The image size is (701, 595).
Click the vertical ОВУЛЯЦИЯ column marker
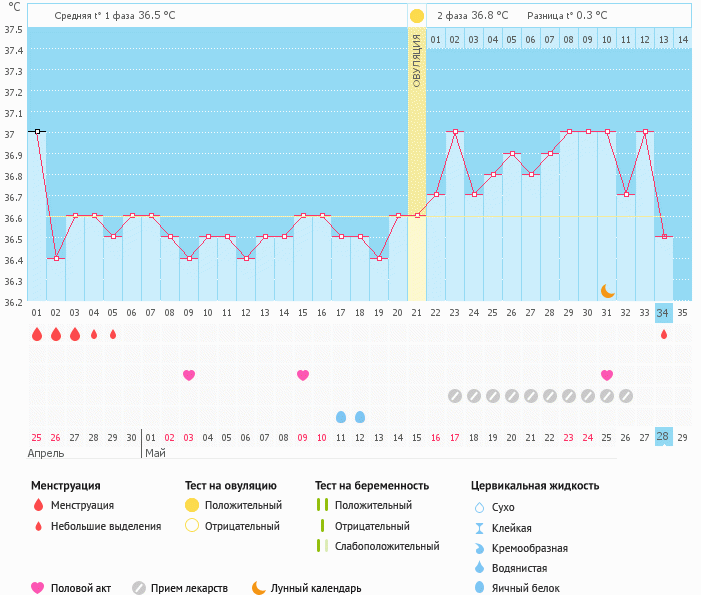coord(417,60)
